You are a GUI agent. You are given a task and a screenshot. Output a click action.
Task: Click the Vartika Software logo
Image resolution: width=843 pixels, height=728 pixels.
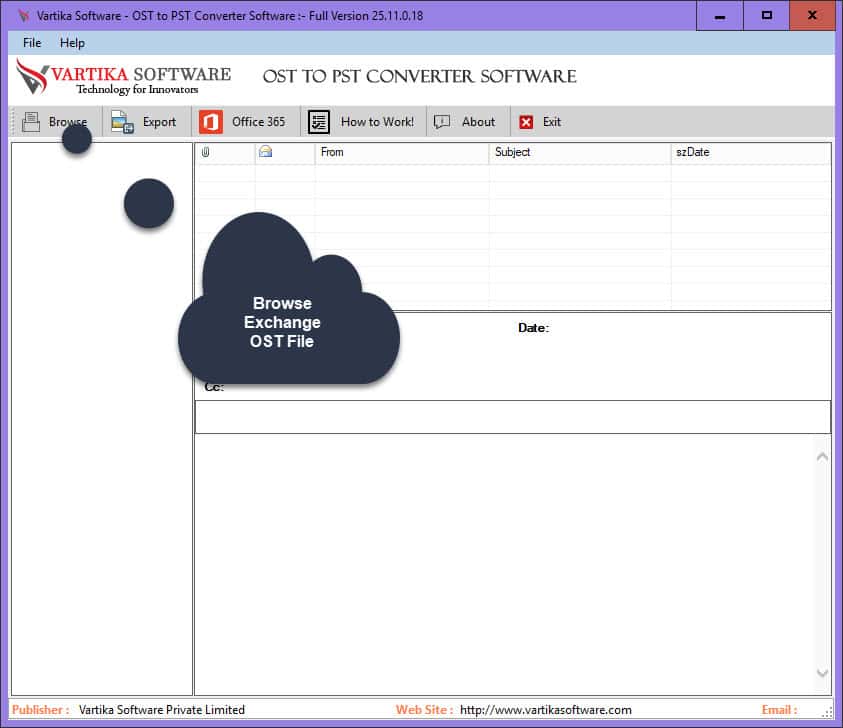[124, 77]
